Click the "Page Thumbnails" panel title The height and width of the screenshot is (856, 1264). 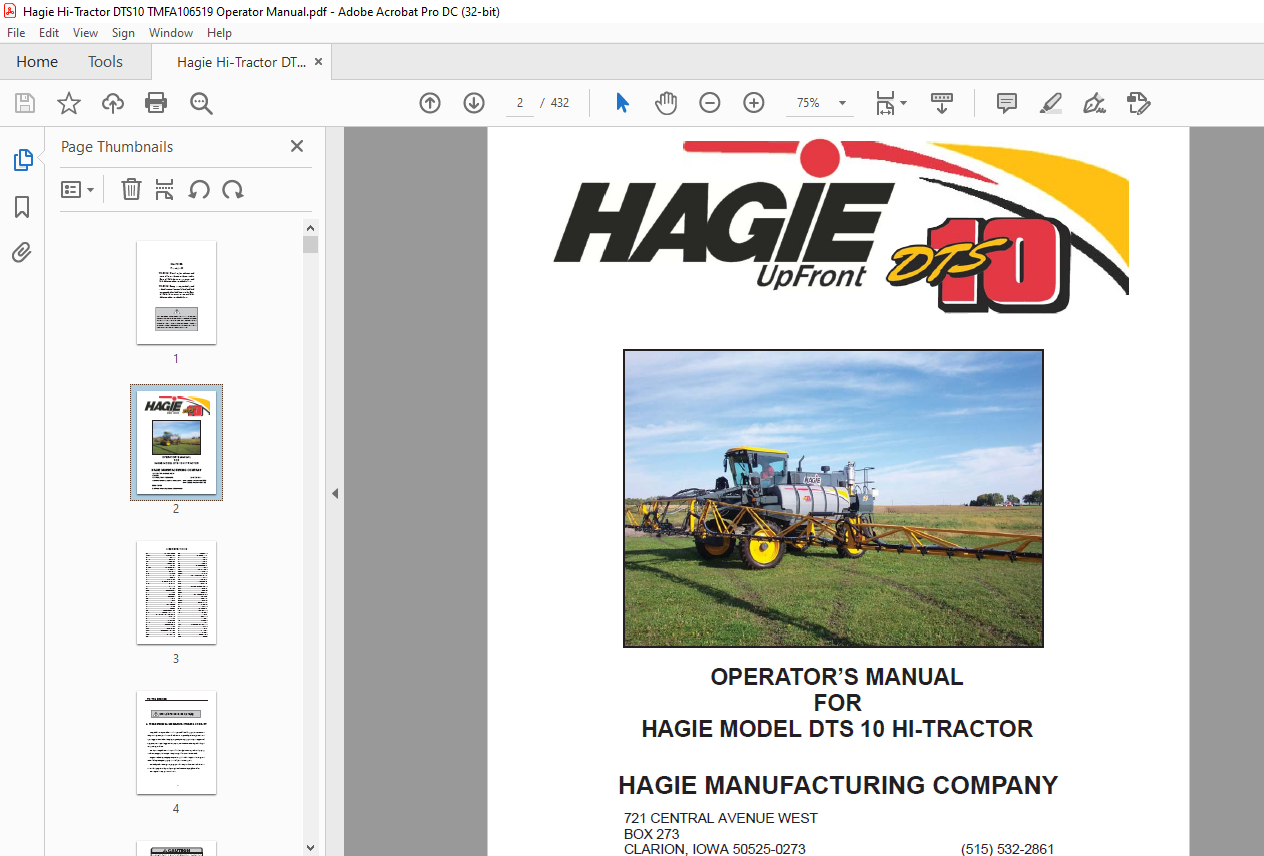(117, 146)
